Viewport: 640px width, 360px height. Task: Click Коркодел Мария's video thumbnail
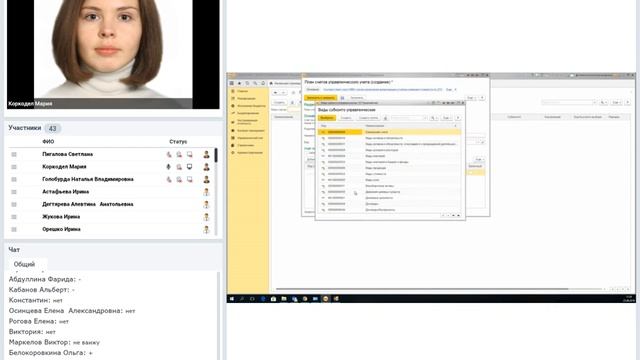[113, 54]
